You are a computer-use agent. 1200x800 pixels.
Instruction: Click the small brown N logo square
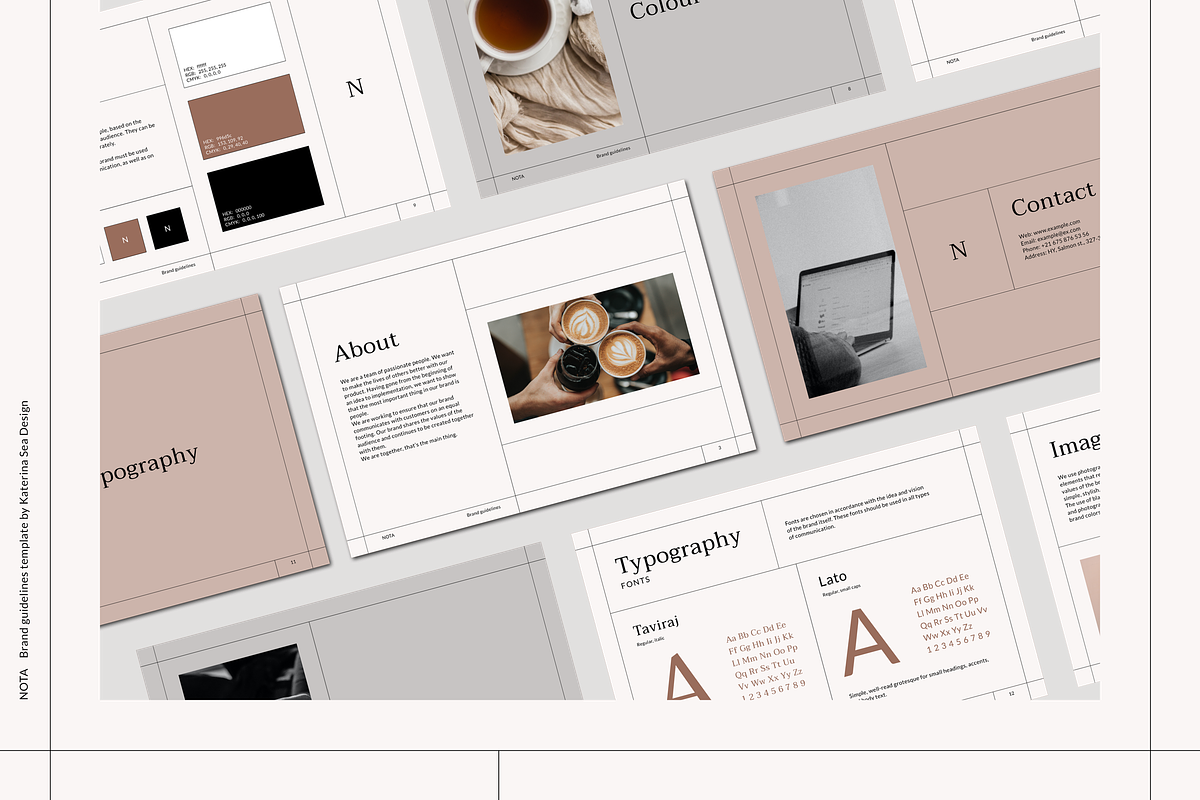(126, 241)
